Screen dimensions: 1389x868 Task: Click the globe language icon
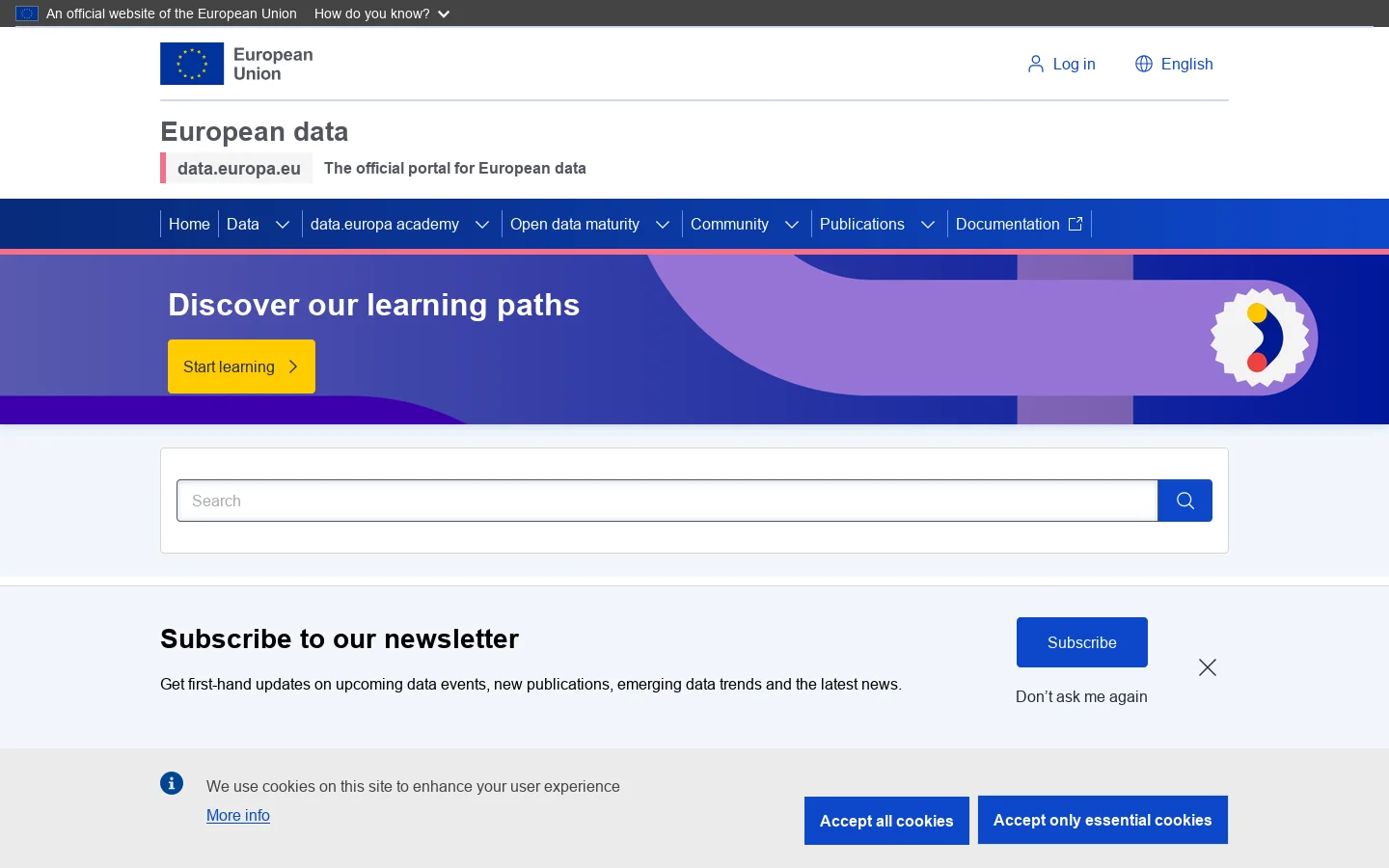click(1144, 64)
